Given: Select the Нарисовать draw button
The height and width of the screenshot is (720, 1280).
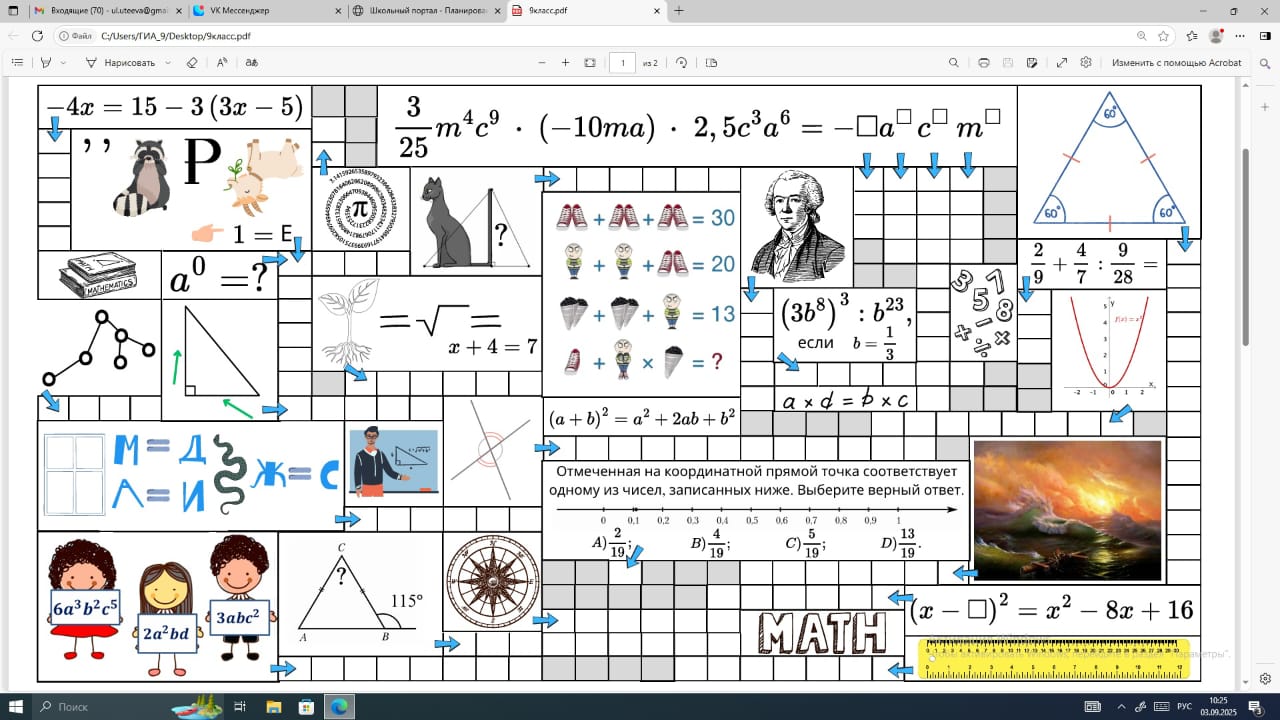Looking at the screenshot, I should 121,62.
